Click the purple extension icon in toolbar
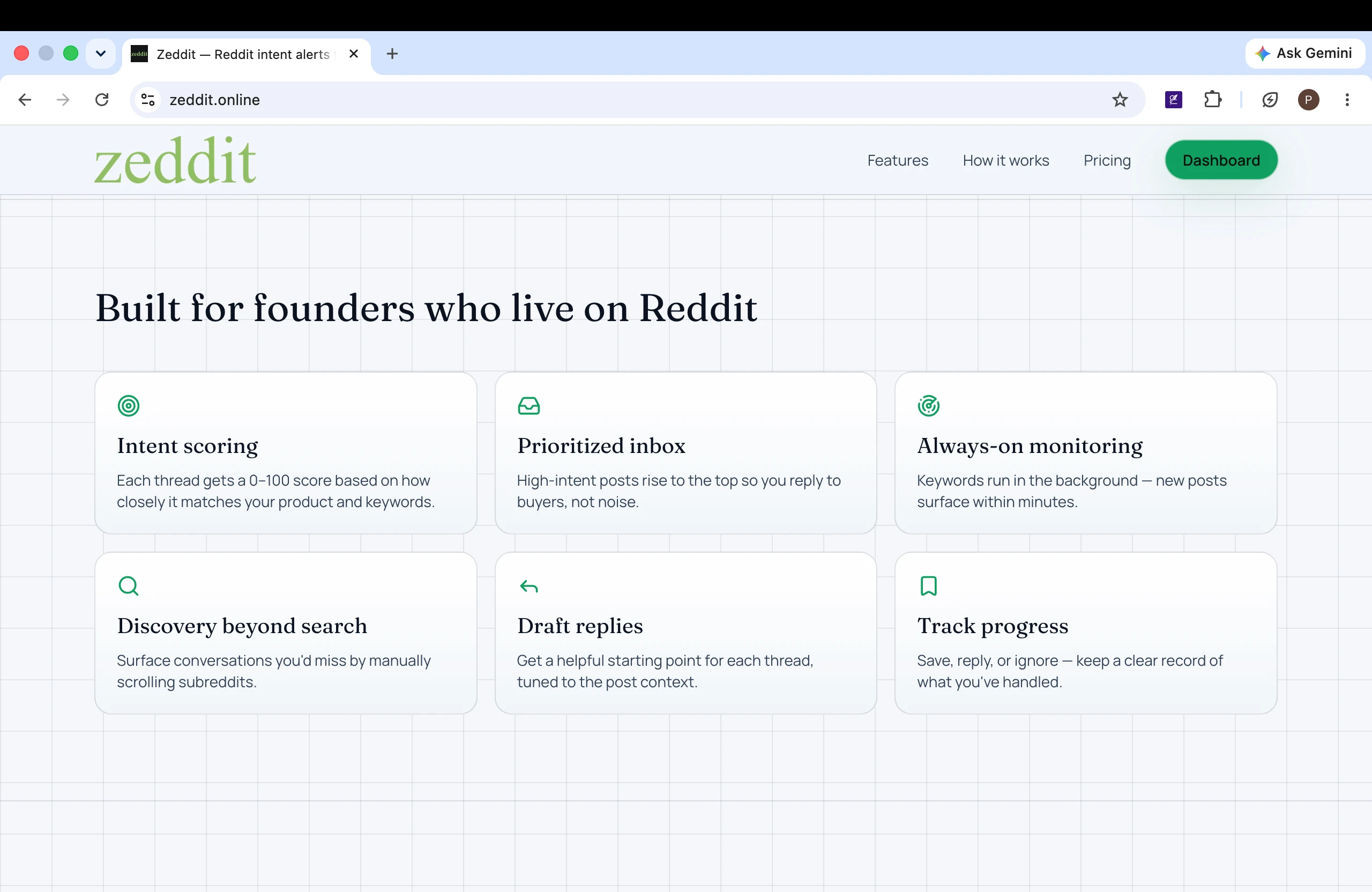1372x892 pixels. 1174,100
